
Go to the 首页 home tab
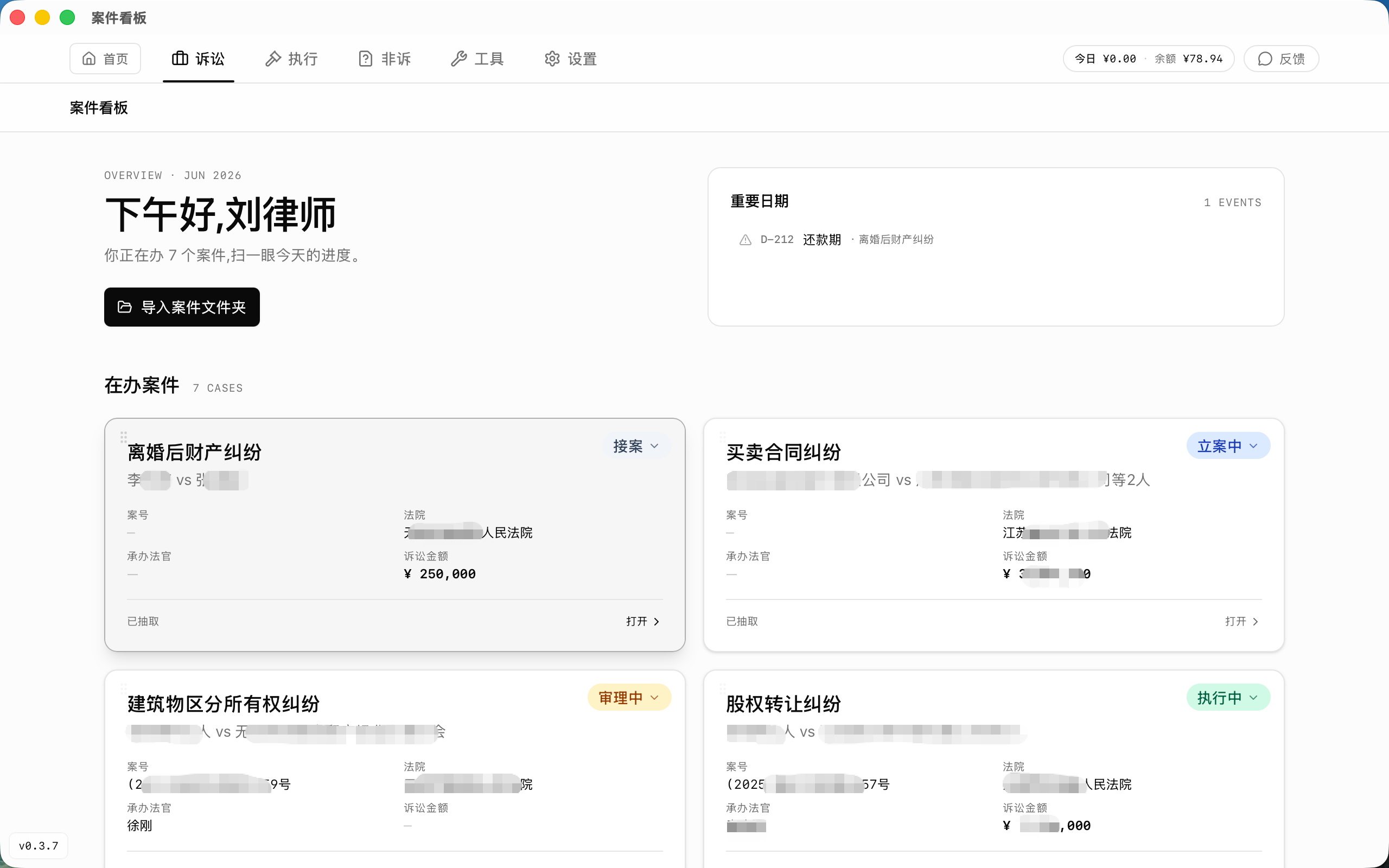point(105,59)
